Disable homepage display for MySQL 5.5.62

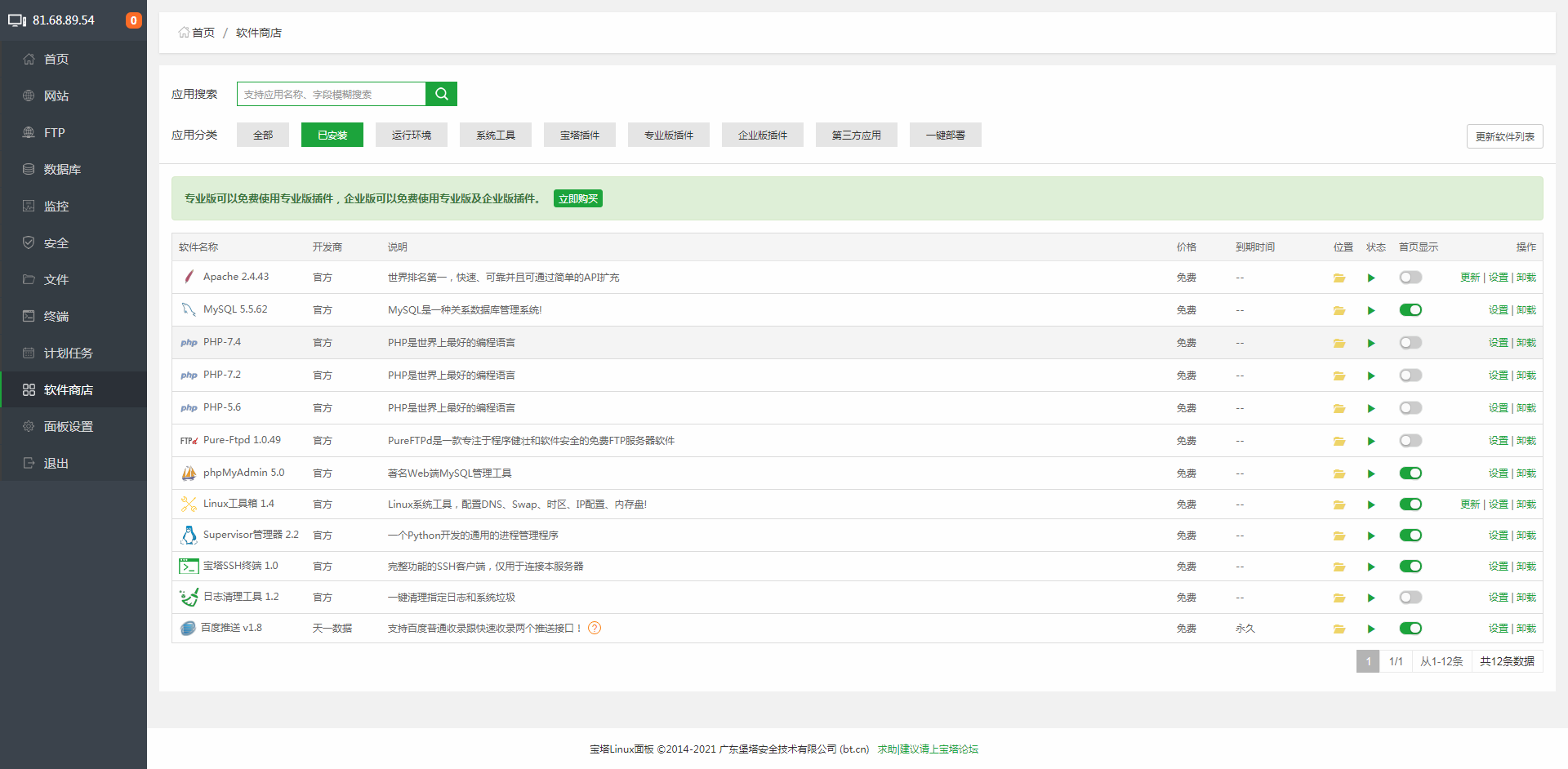1410,310
